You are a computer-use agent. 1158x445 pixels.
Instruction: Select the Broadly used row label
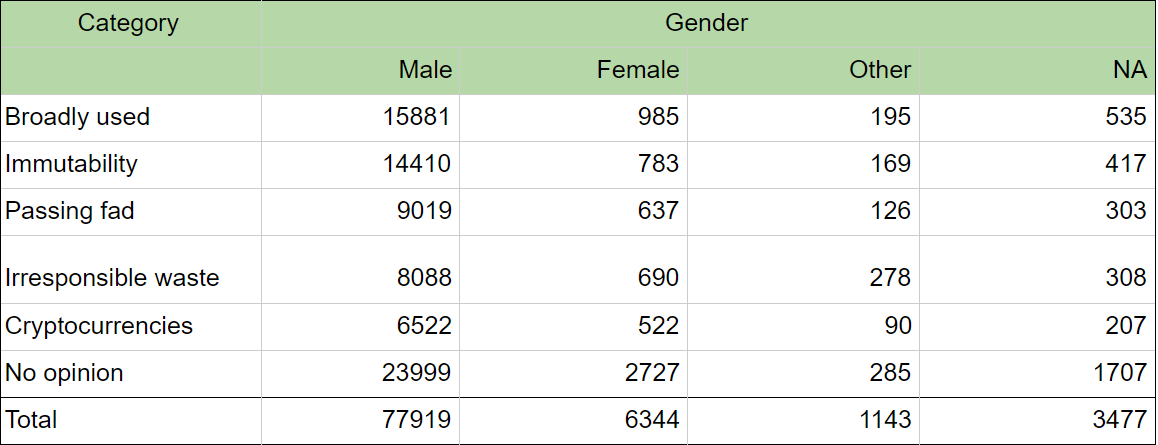coord(131,118)
